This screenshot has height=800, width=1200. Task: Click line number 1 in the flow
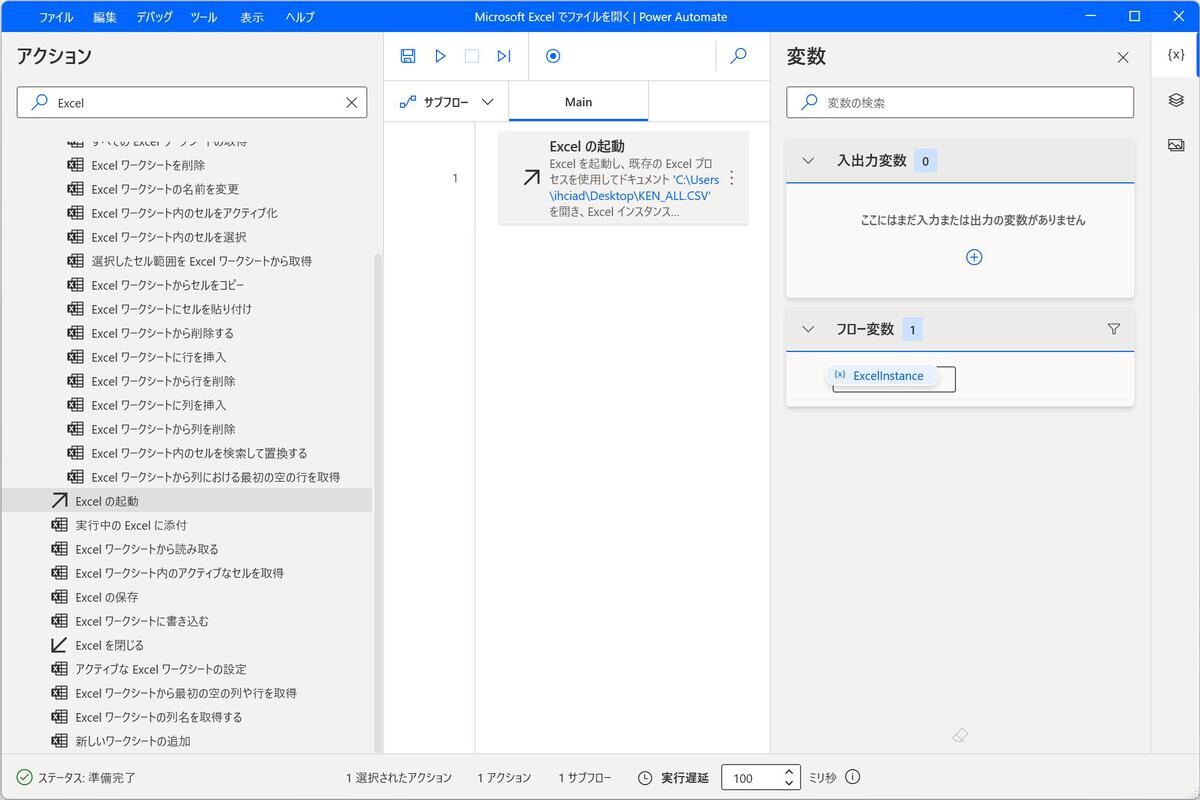[455, 178]
